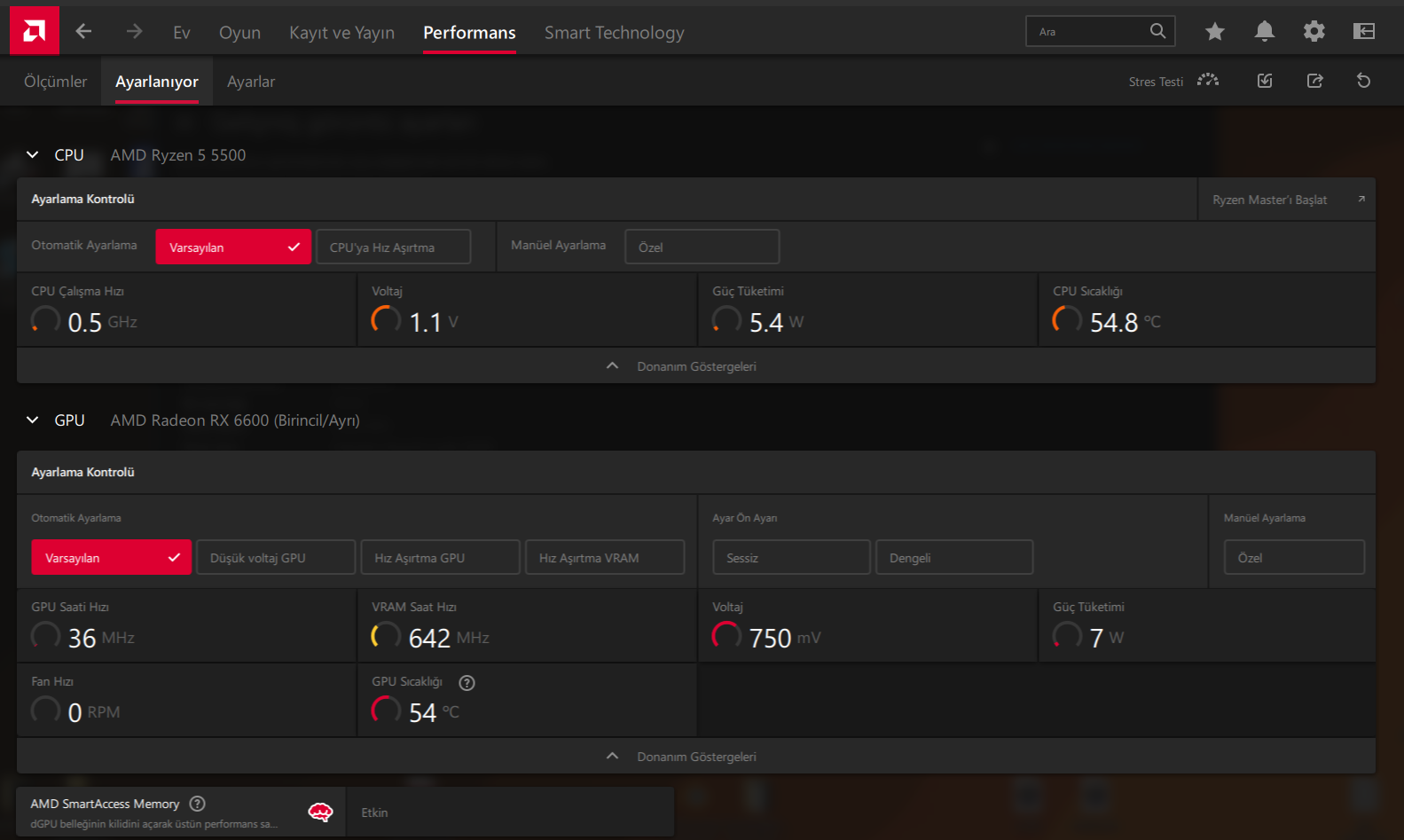The height and width of the screenshot is (840, 1404).
Task: Click the reset tuning undo icon
Action: [x=1363, y=81]
